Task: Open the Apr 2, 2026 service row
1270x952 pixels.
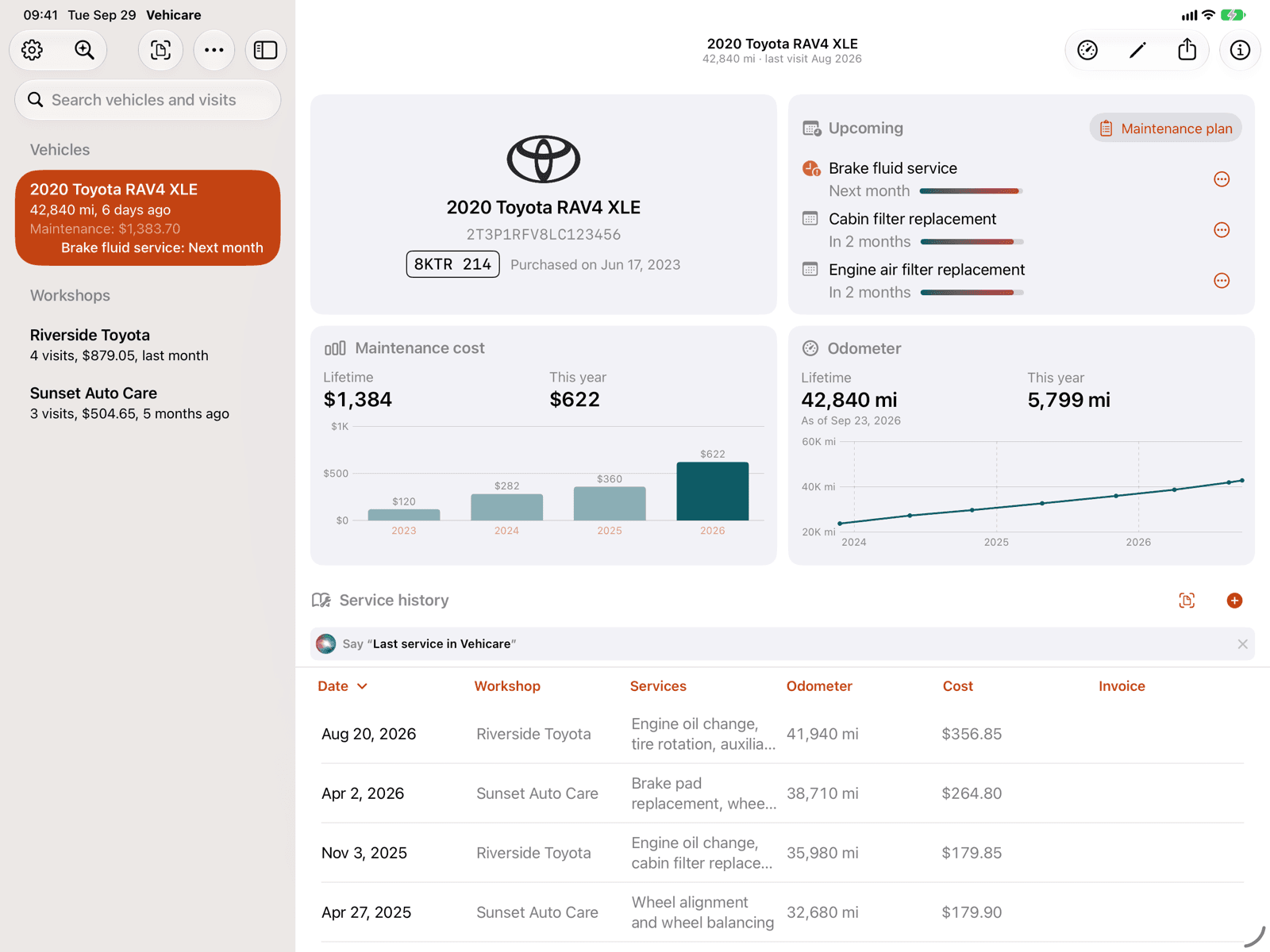Action: pyautogui.click(x=783, y=793)
